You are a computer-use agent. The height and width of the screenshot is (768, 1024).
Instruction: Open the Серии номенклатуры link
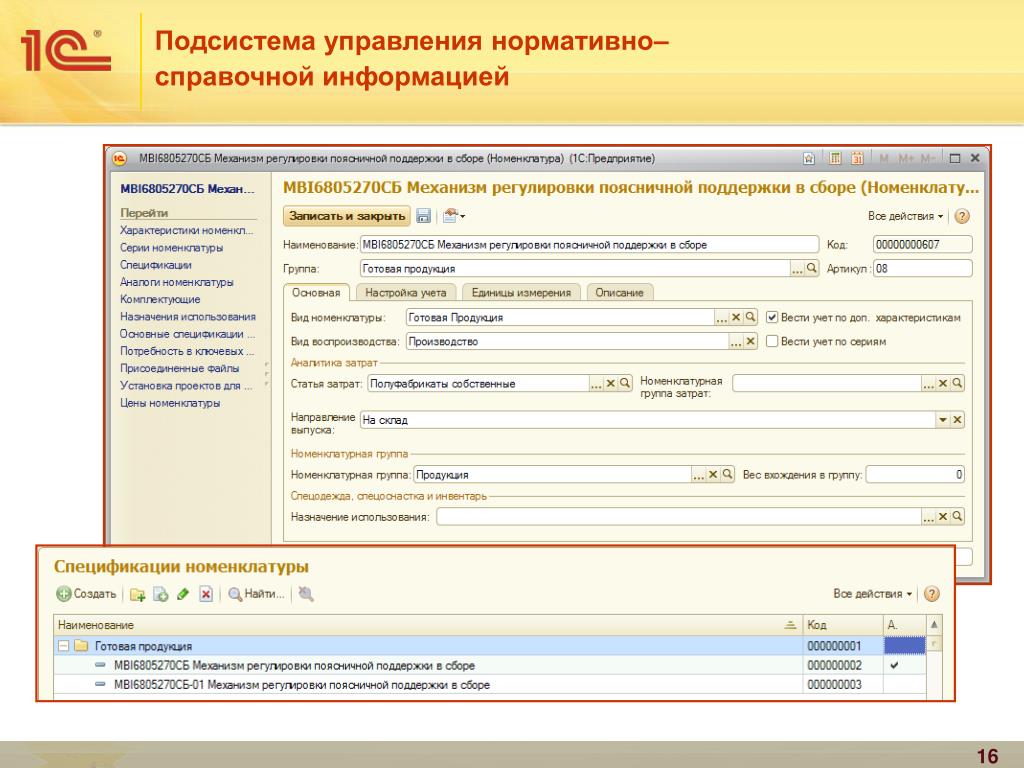click(x=171, y=248)
